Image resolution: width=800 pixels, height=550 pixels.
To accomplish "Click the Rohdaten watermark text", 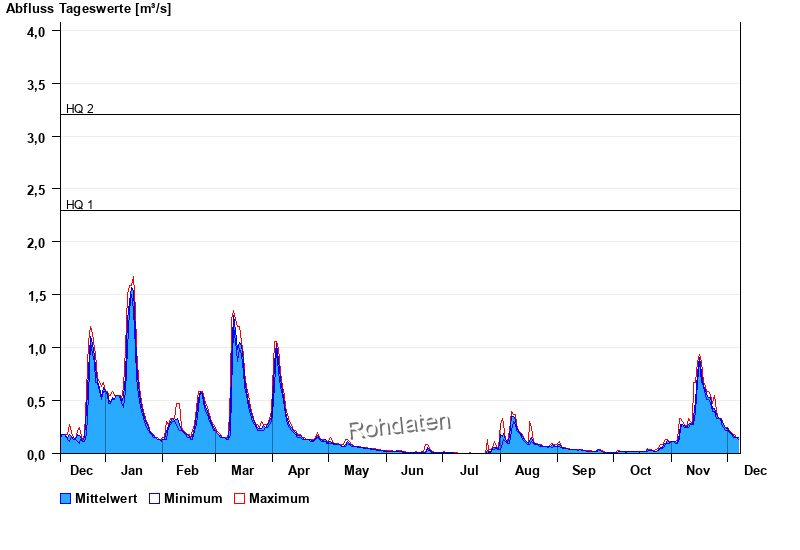I will (x=400, y=426).
